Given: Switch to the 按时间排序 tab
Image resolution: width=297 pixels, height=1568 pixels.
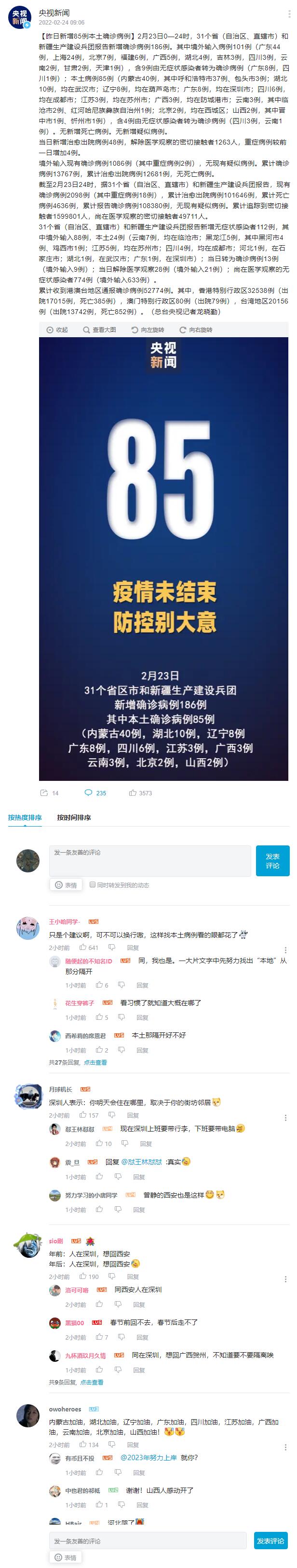Looking at the screenshot, I should pos(74,817).
